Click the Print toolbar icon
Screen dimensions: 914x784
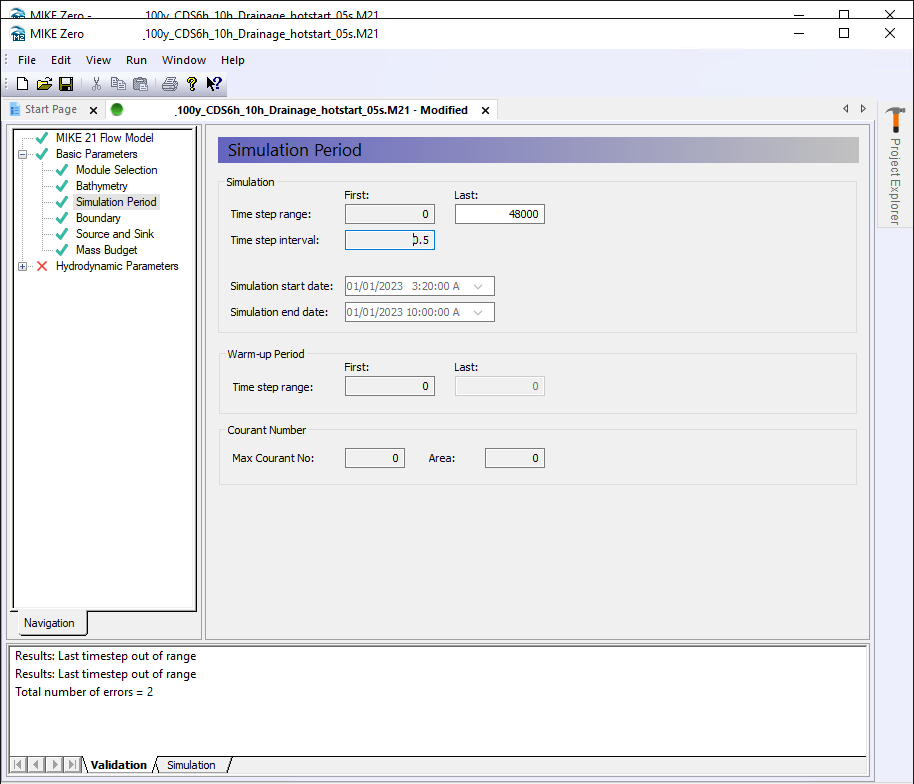click(170, 84)
